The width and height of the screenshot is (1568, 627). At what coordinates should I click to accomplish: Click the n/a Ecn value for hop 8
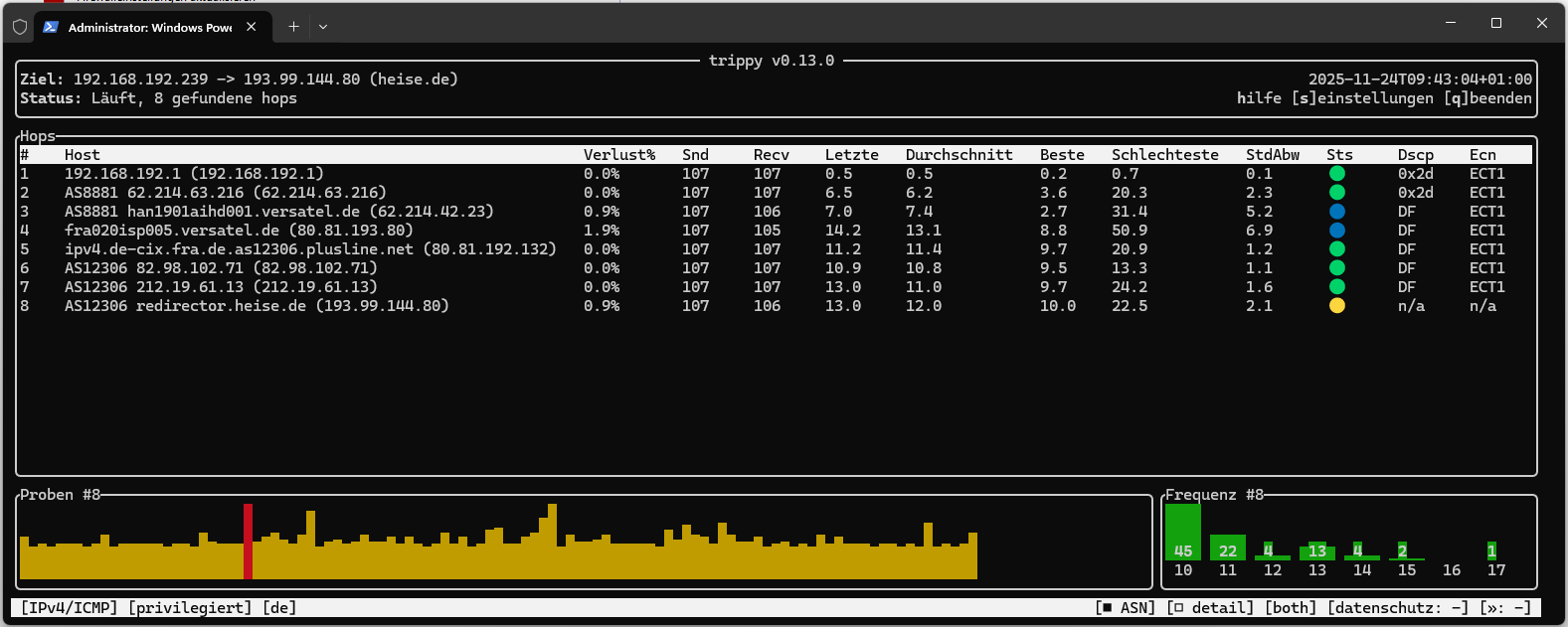click(x=1482, y=305)
